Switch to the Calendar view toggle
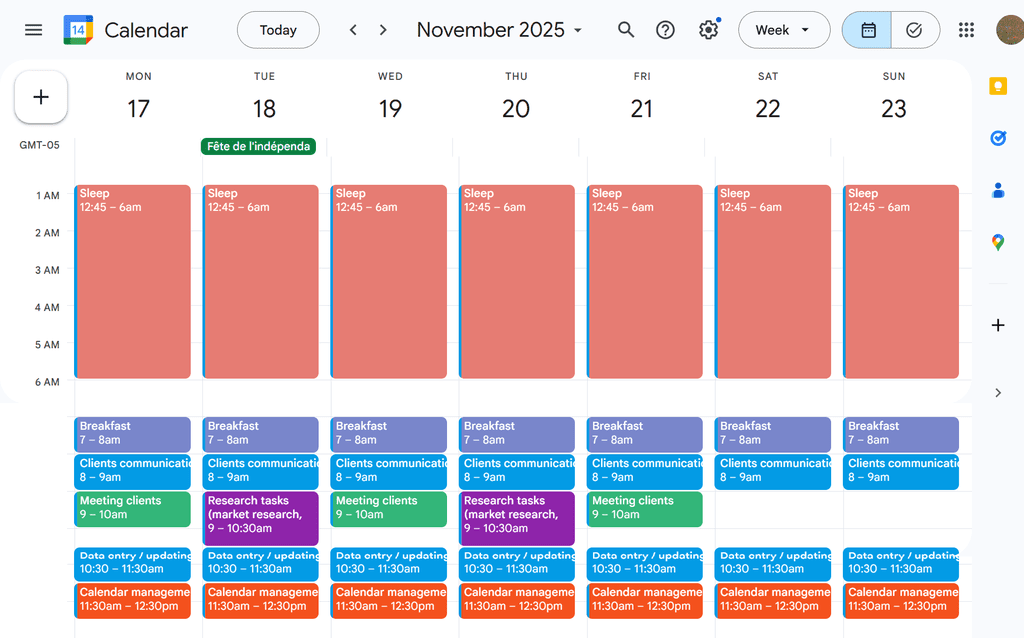 (x=867, y=30)
